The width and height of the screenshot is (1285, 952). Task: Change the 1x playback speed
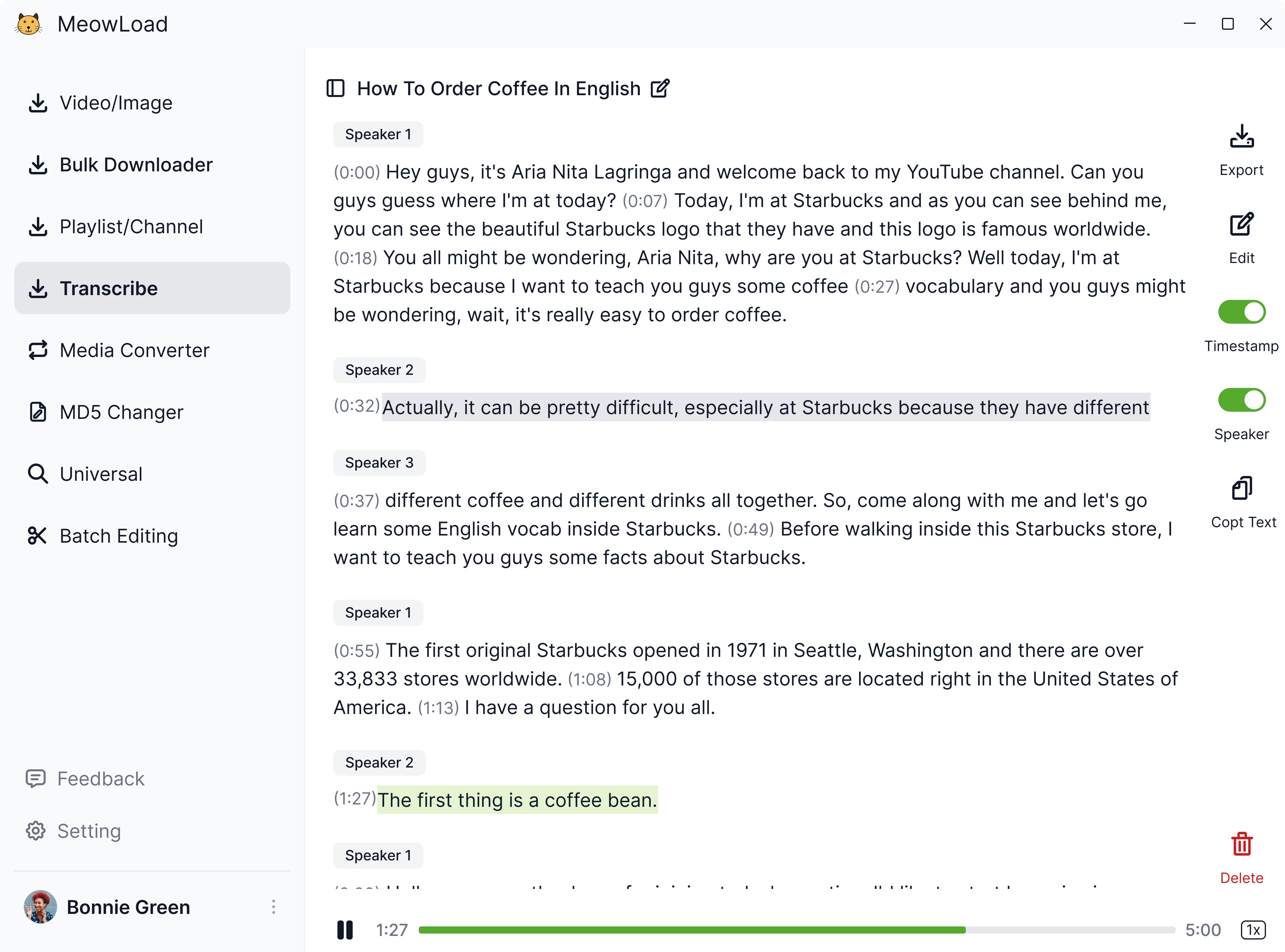point(1253,929)
